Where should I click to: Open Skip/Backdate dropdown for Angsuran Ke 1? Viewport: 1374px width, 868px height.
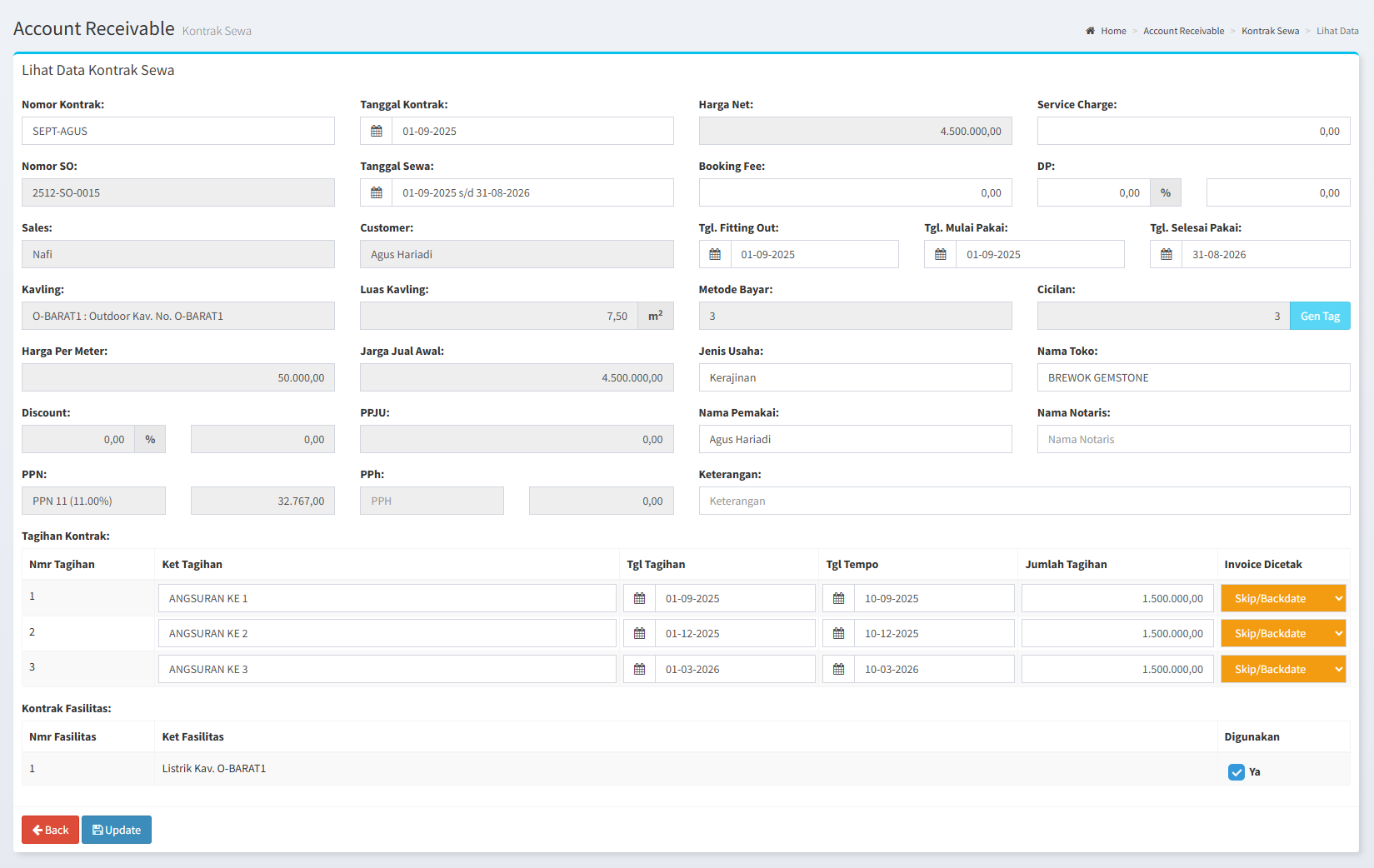click(1283, 599)
